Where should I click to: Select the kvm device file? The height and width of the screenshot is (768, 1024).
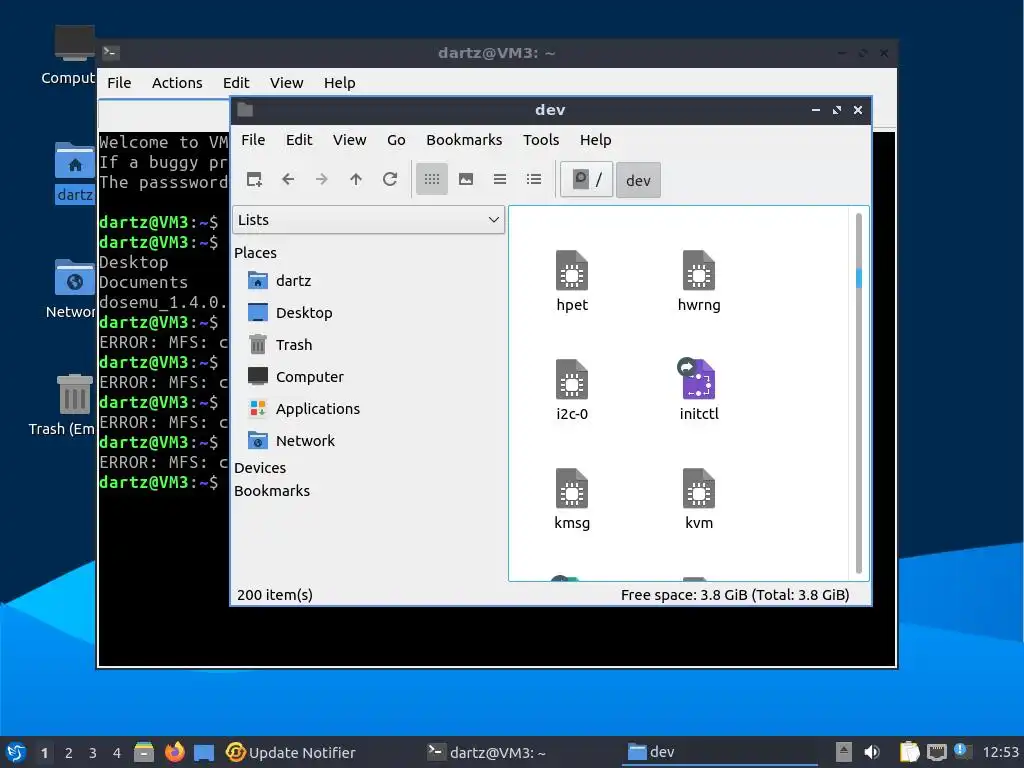click(699, 500)
